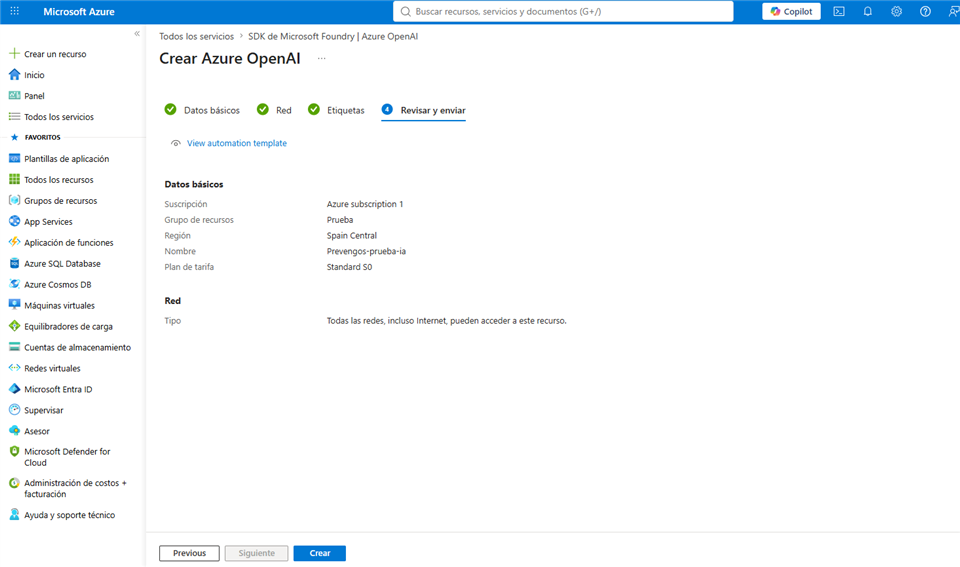Click the App Services icon

coord(14,221)
